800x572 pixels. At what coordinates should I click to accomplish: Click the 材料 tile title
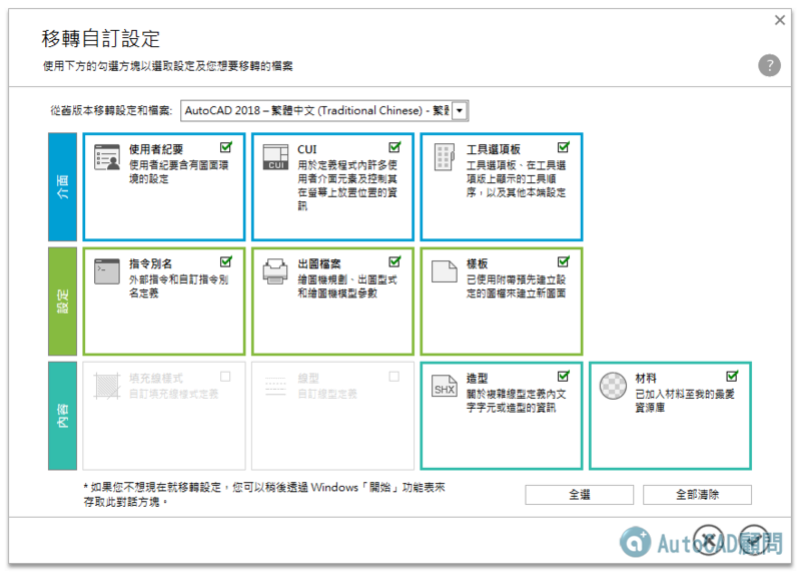tap(645, 378)
